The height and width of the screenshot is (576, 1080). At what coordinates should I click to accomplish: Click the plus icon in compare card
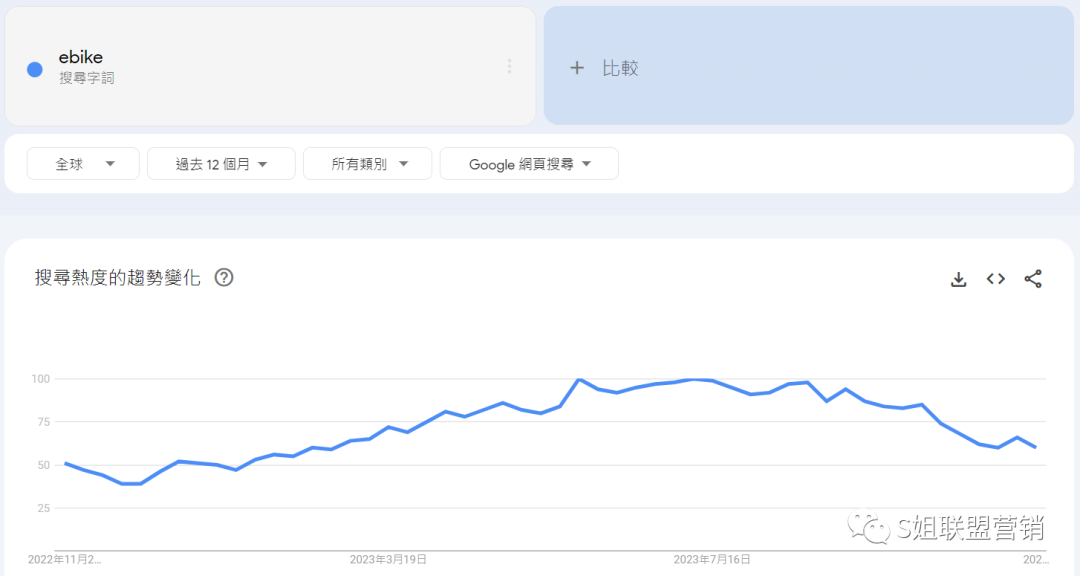coord(576,68)
